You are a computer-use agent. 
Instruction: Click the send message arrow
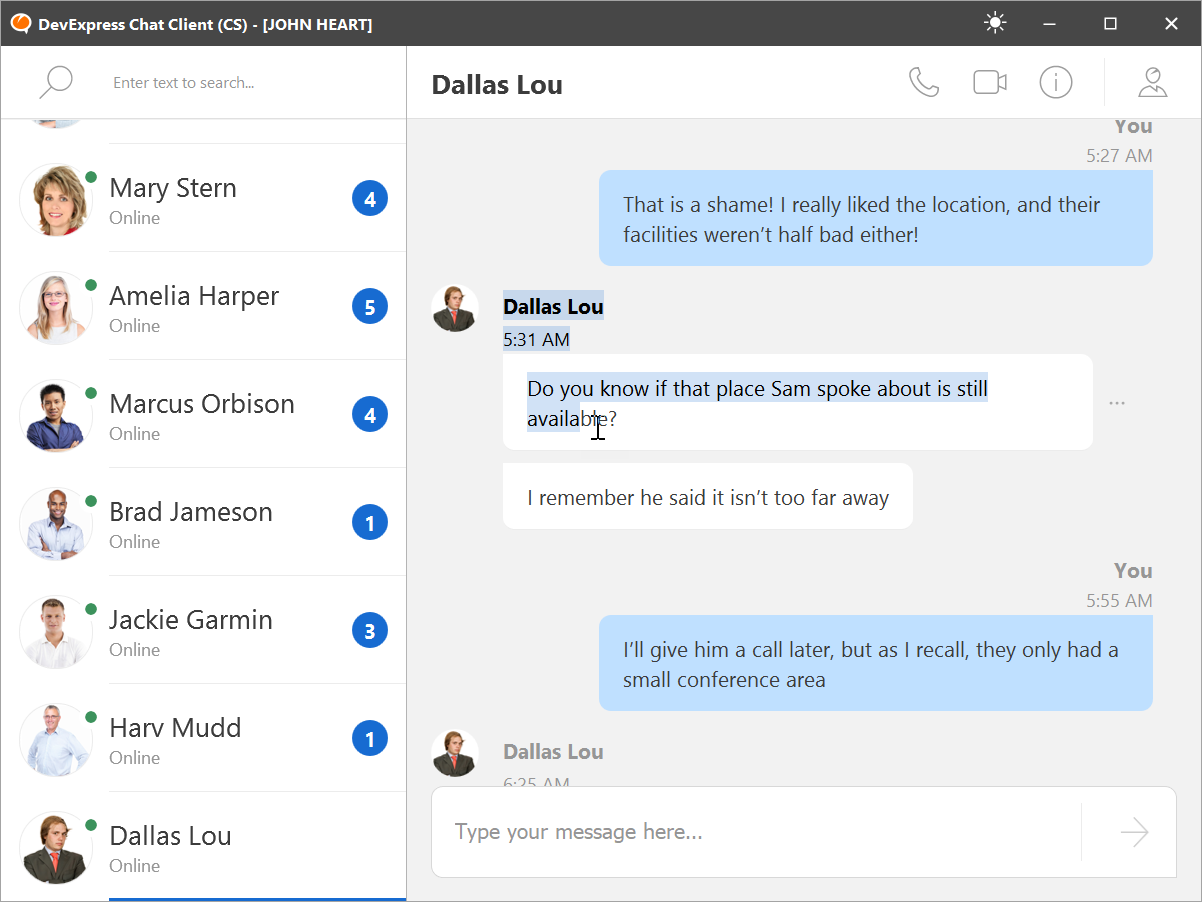coord(1133,831)
